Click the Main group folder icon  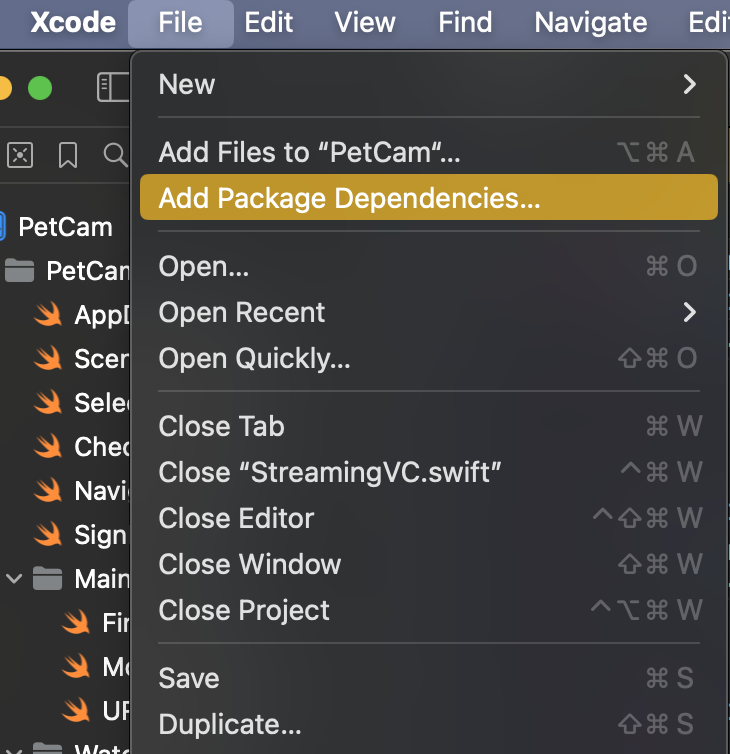(48, 578)
